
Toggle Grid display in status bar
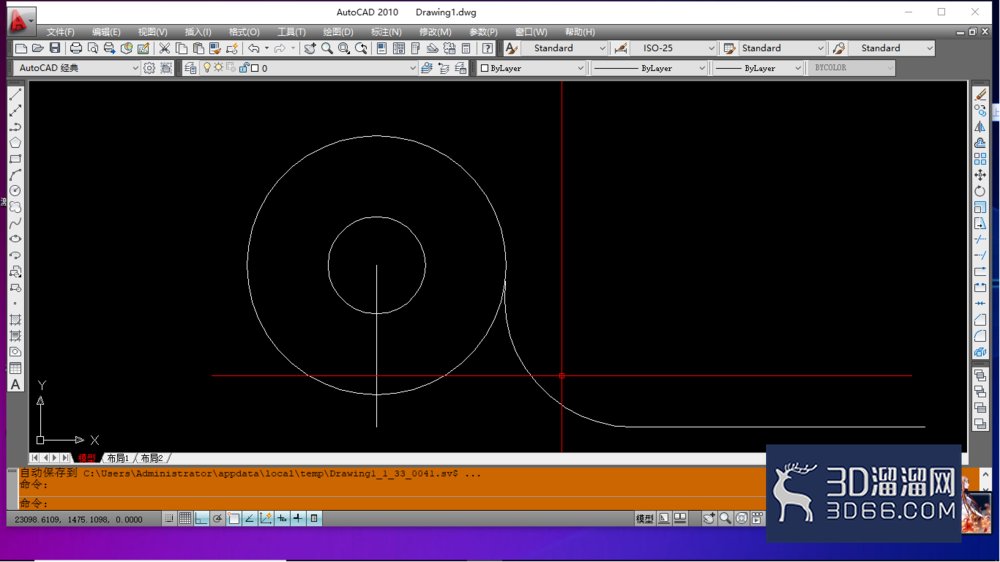coord(185,519)
